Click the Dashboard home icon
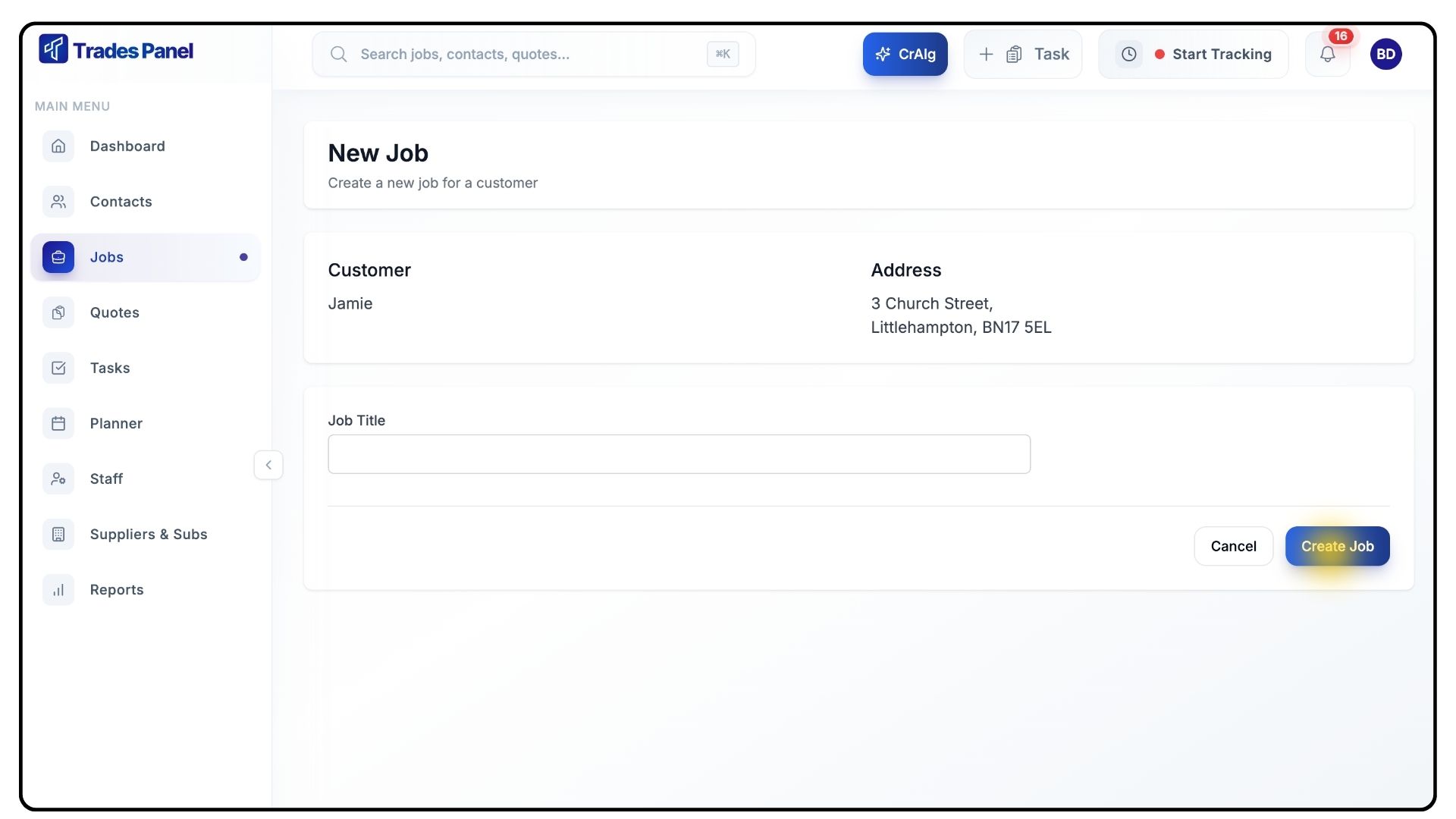The image size is (1456, 819). click(58, 146)
